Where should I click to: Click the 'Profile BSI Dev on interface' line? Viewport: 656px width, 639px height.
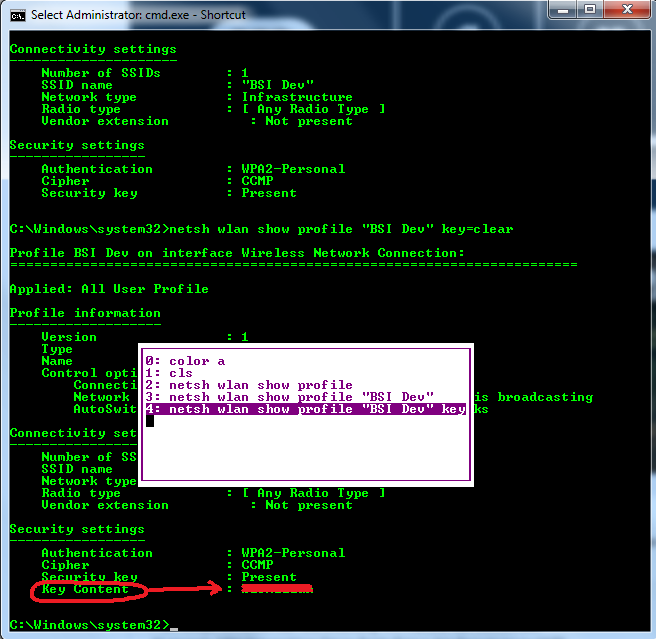tap(237, 253)
